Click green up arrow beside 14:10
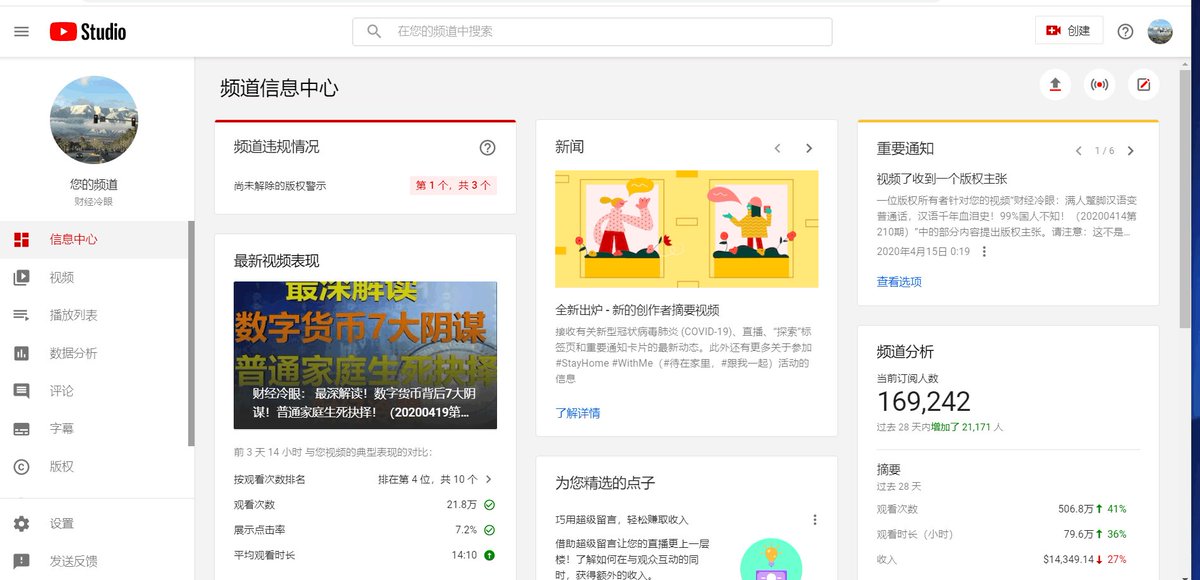Image resolution: width=1200 pixels, height=580 pixels. click(489, 554)
